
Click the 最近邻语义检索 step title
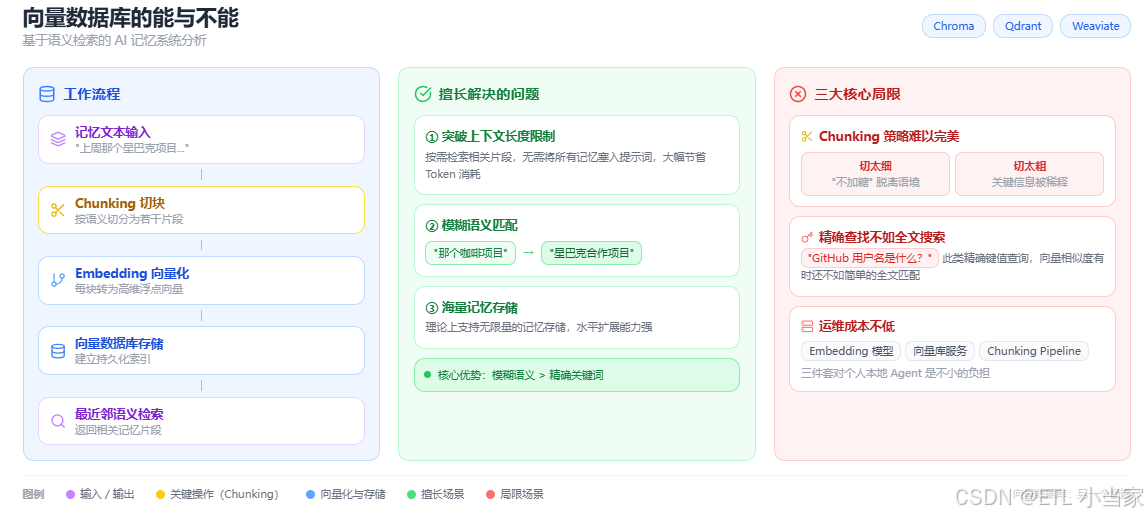pyautogui.click(x=119, y=414)
